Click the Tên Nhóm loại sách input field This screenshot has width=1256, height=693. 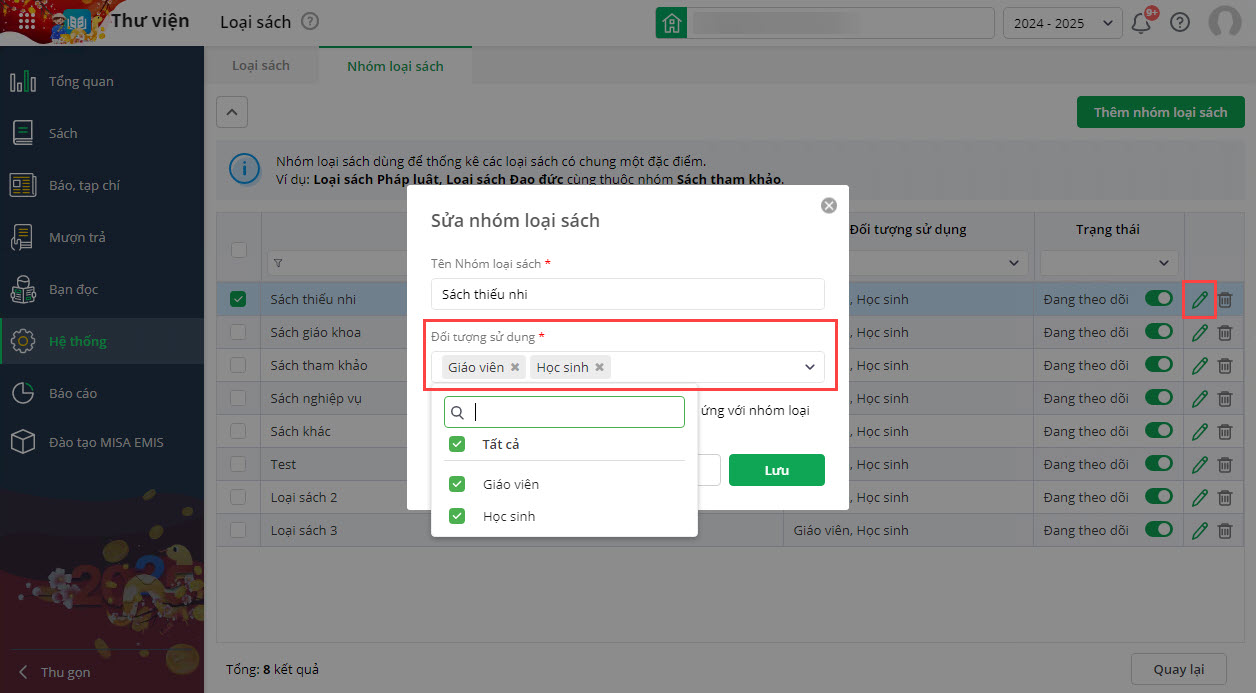point(628,294)
